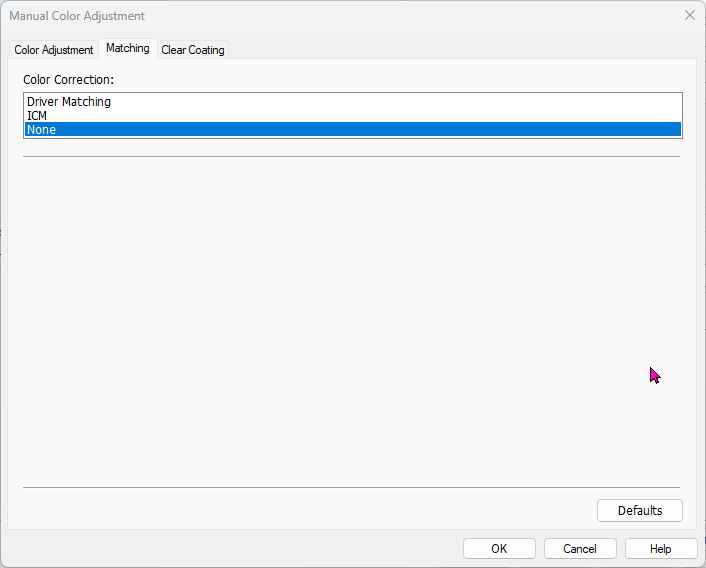
Task: Confirm changes with the OK button
Action: 499,548
